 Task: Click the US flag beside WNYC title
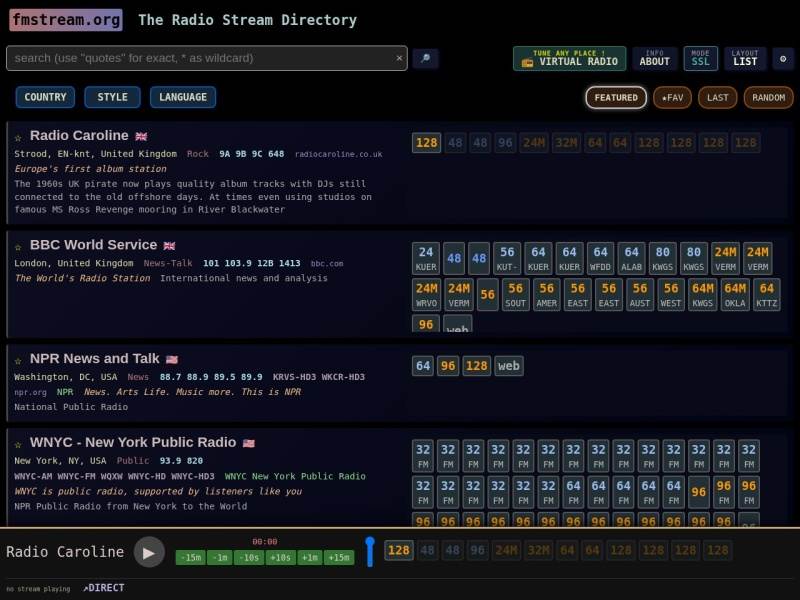click(248, 443)
